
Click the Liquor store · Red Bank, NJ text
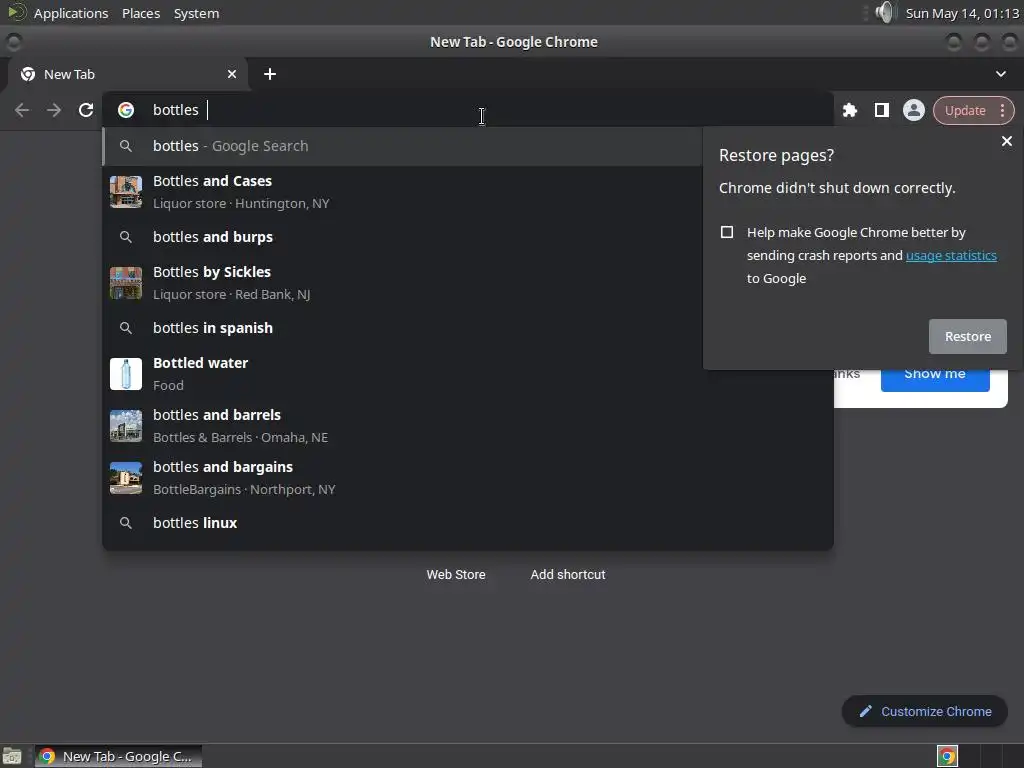(x=231, y=295)
